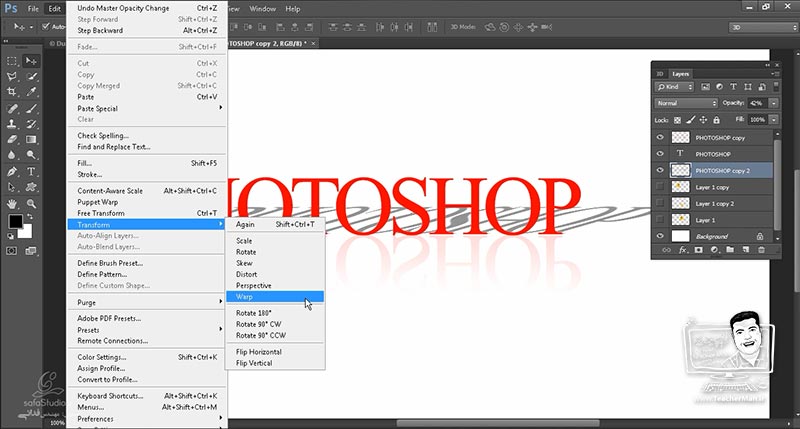This screenshot has height=429, width=800.
Task: Add a layer mask in Layers panel
Action: (x=698, y=250)
